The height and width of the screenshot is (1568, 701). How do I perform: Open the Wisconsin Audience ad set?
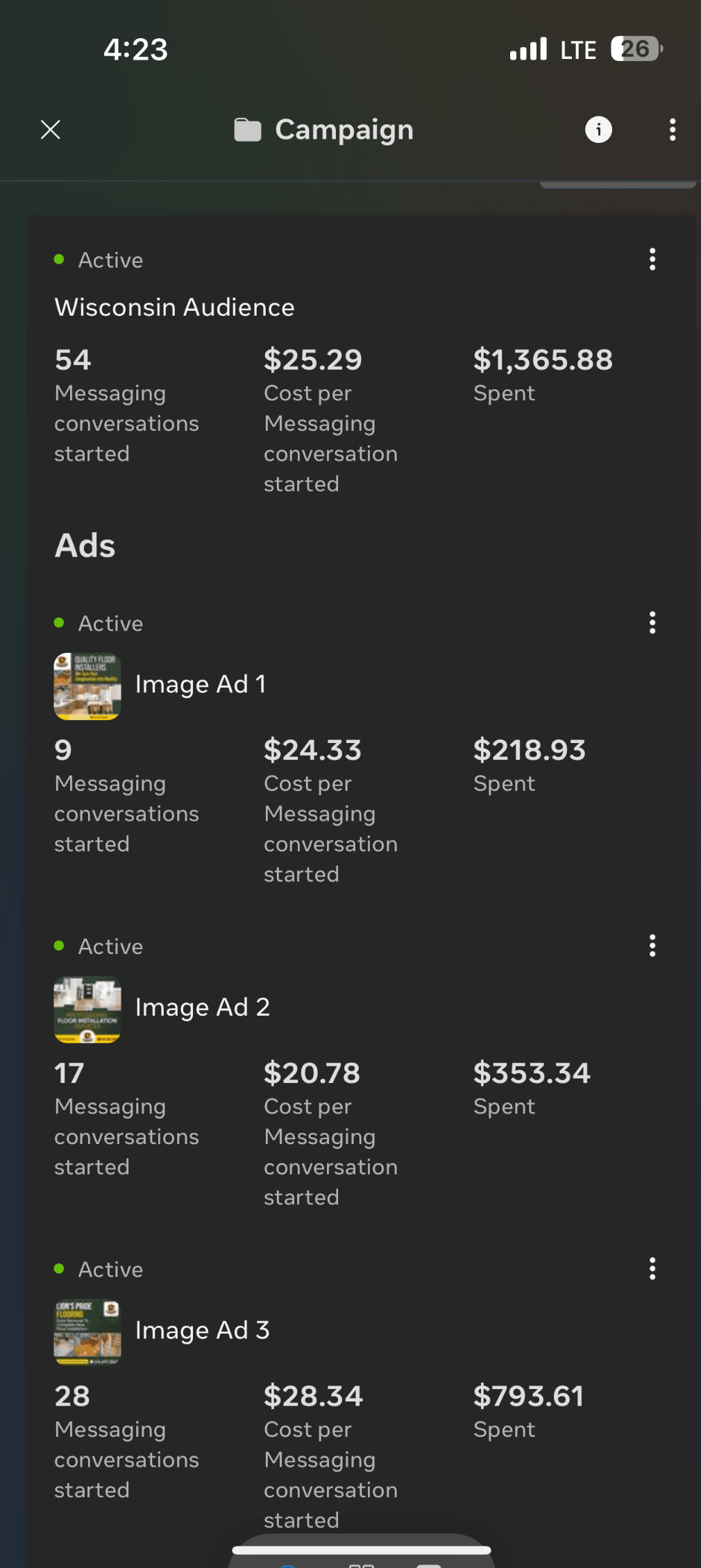click(175, 307)
